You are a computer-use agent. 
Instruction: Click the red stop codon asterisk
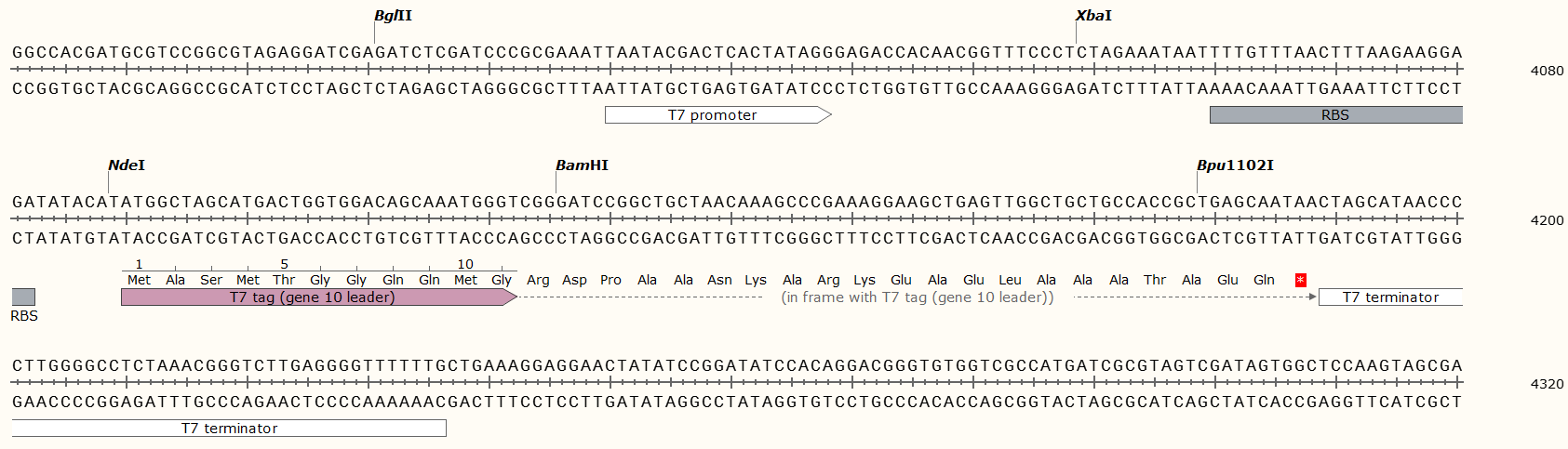pos(1300,280)
